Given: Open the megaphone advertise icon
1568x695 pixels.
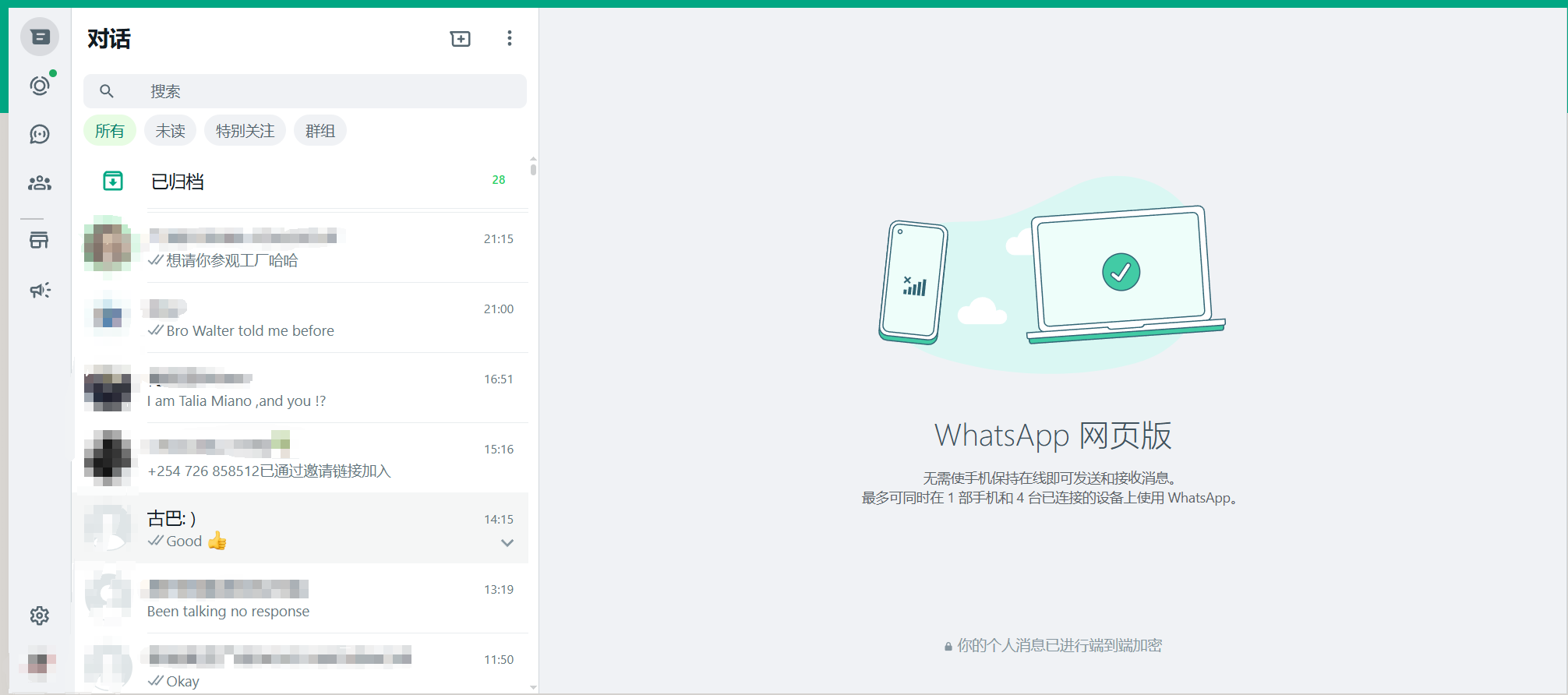Looking at the screenshot, I should click(x=40, y=290).
